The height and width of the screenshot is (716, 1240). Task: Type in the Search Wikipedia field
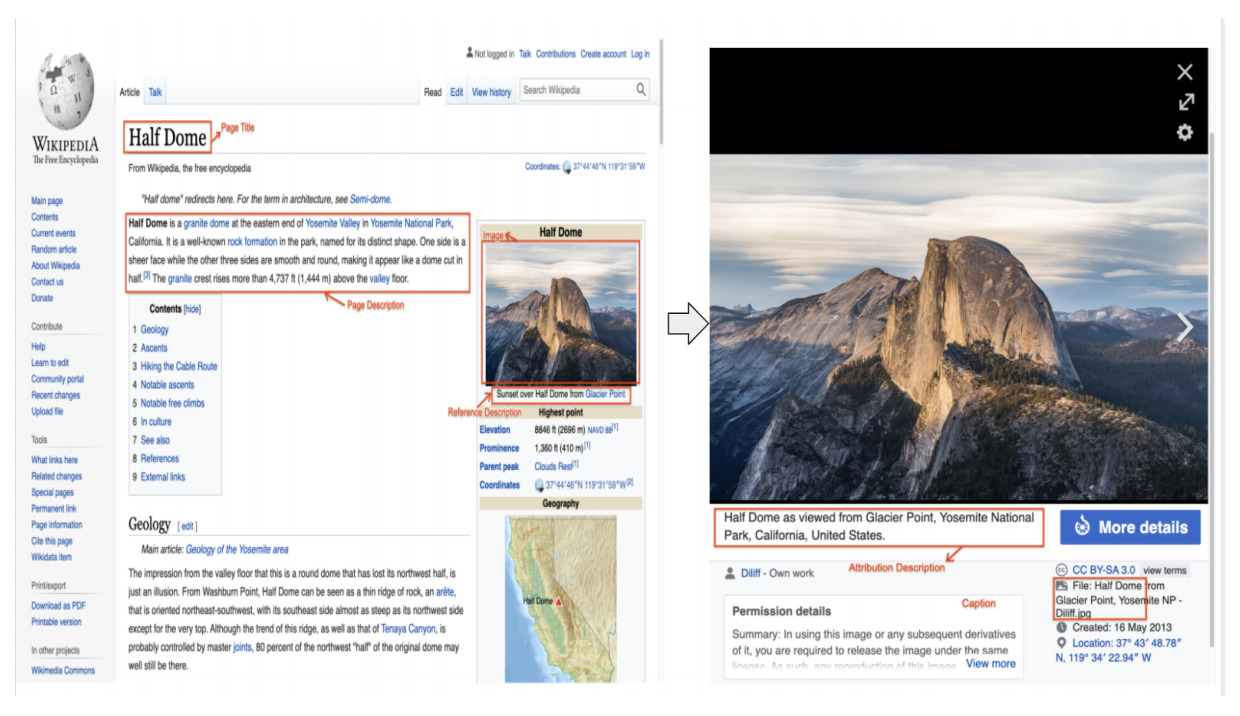click(575, 90)
